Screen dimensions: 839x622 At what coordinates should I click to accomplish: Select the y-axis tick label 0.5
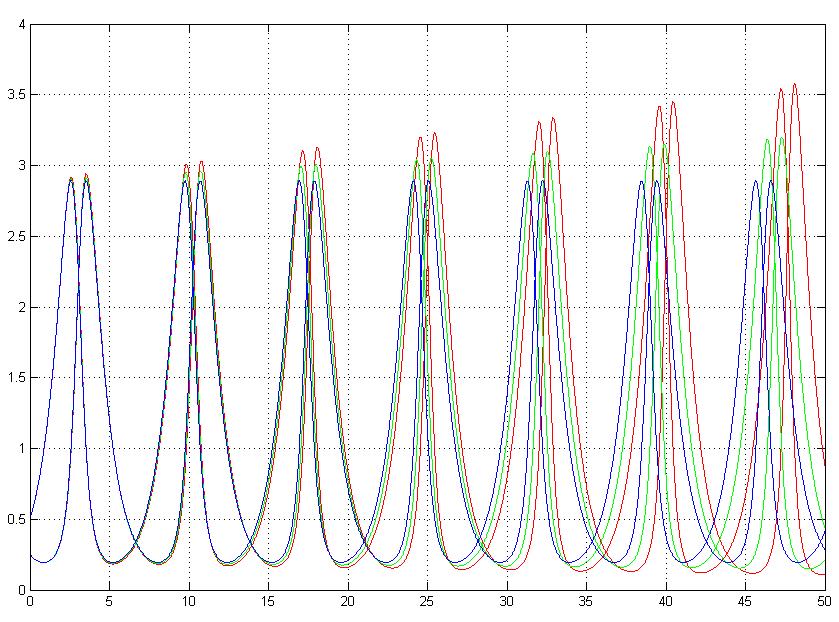[15, 520]
